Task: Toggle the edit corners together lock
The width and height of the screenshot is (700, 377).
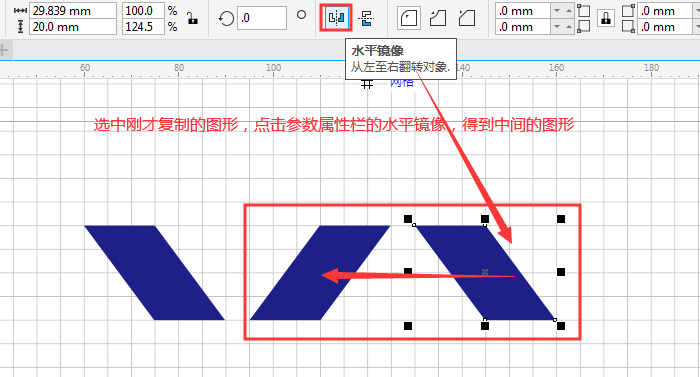Action: [x=606, y=18]
